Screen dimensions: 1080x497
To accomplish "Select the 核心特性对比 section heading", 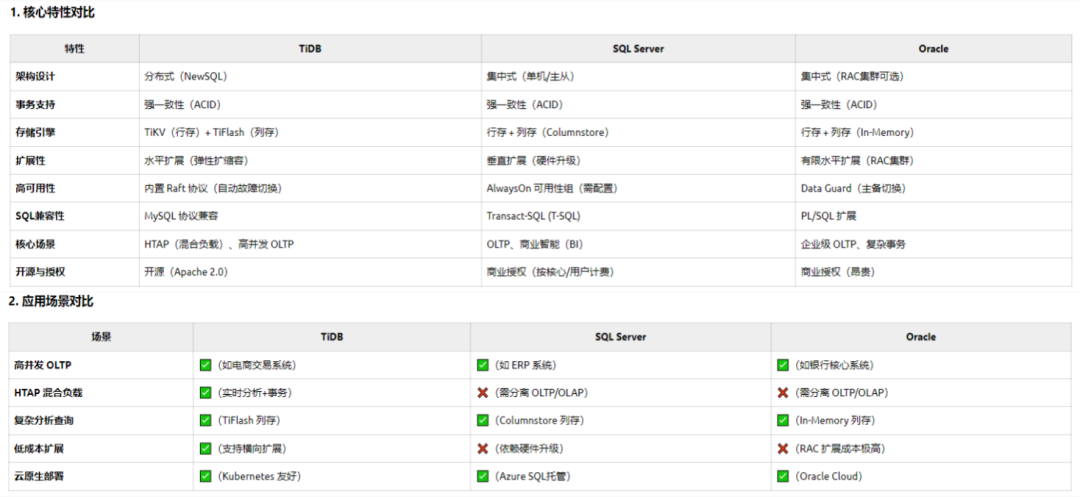I will click(52, 12).
